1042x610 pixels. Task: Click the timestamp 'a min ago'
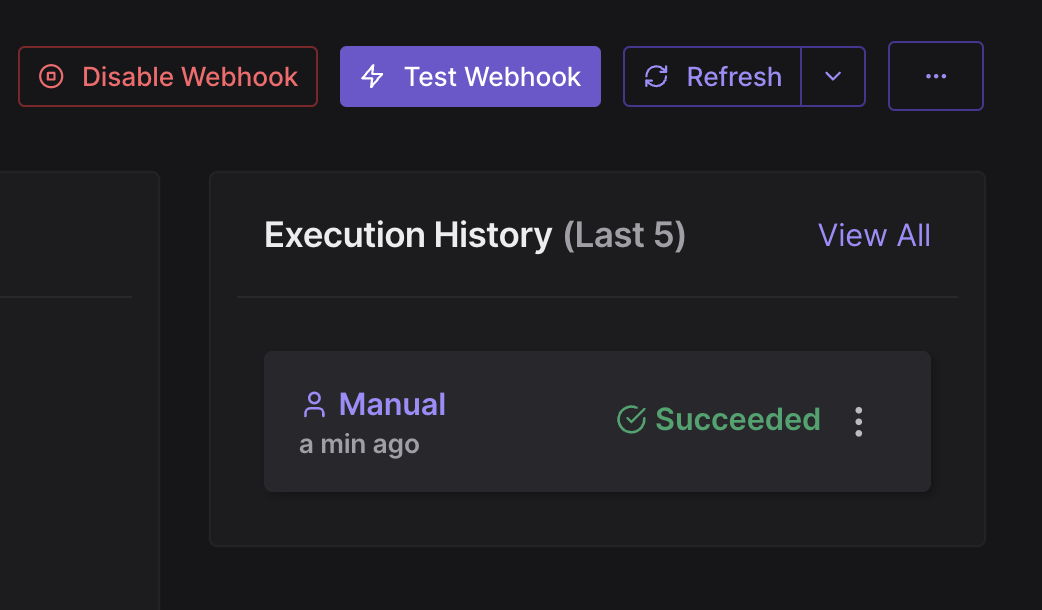(x=359, y=443)
